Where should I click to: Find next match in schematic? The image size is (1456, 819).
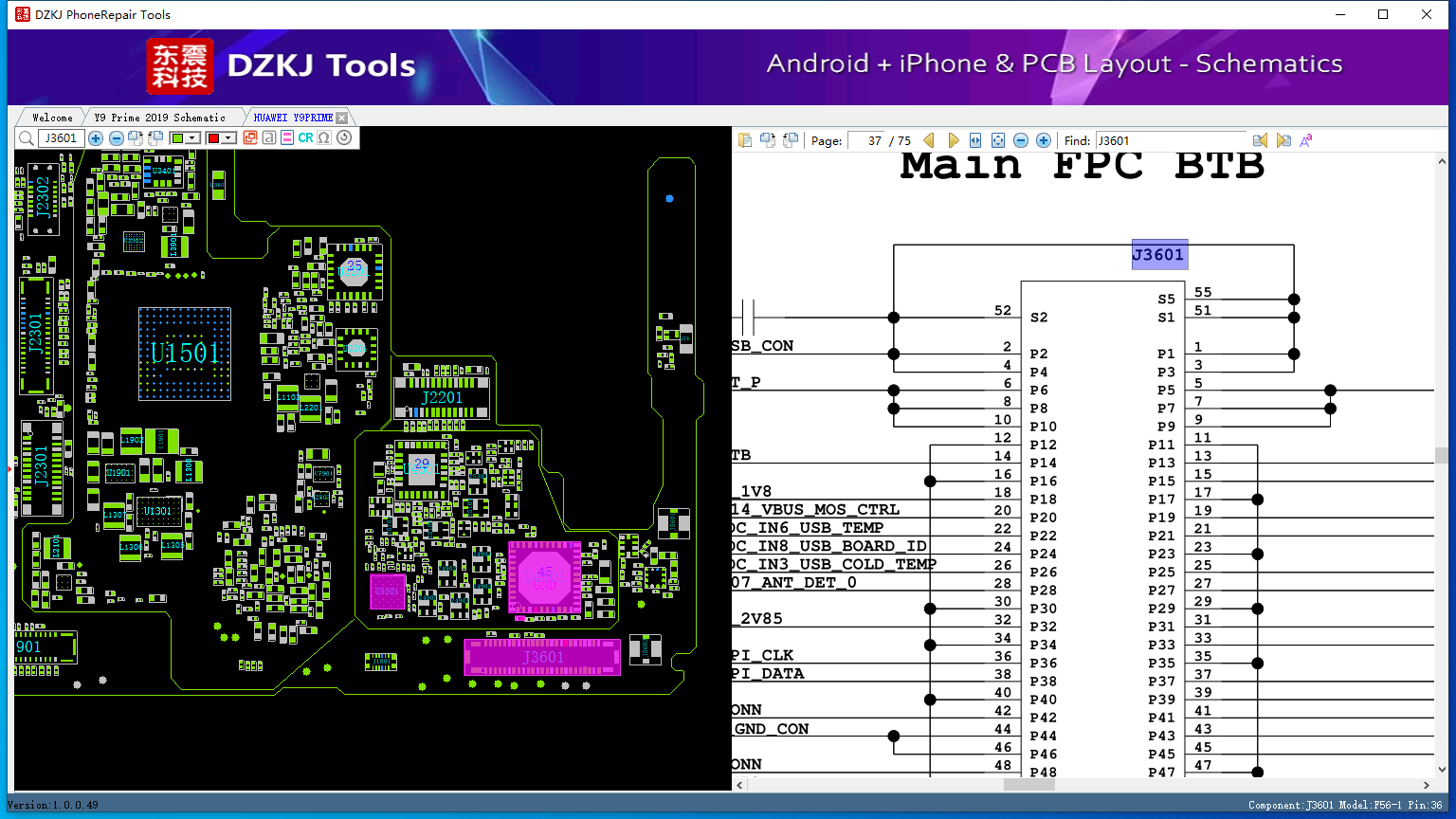pos(1283,140)
